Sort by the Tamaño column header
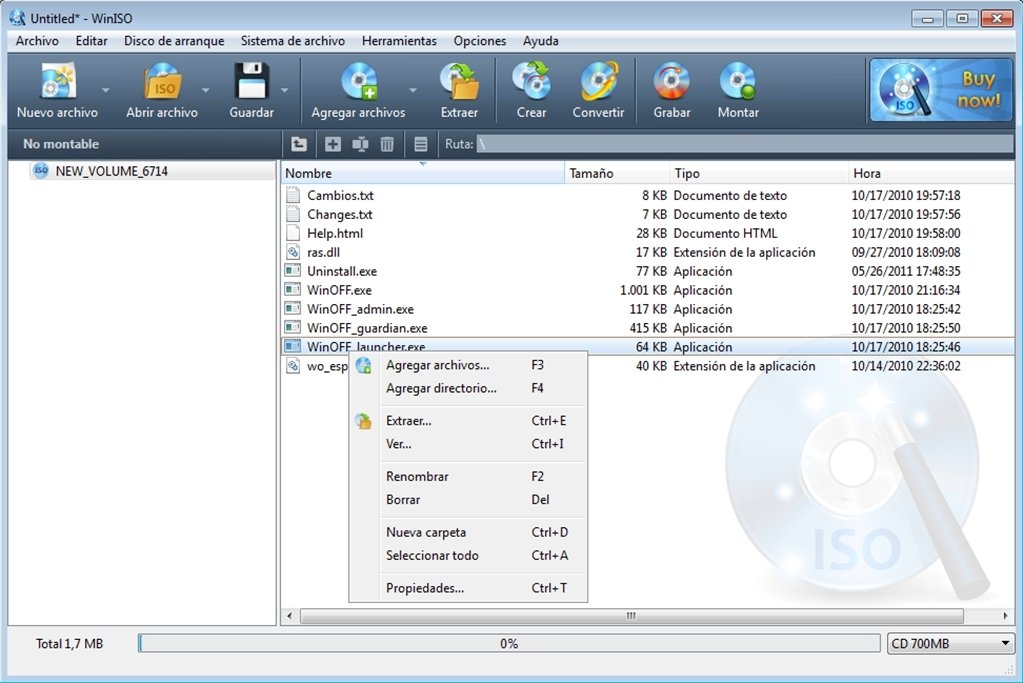 point(617,174)
